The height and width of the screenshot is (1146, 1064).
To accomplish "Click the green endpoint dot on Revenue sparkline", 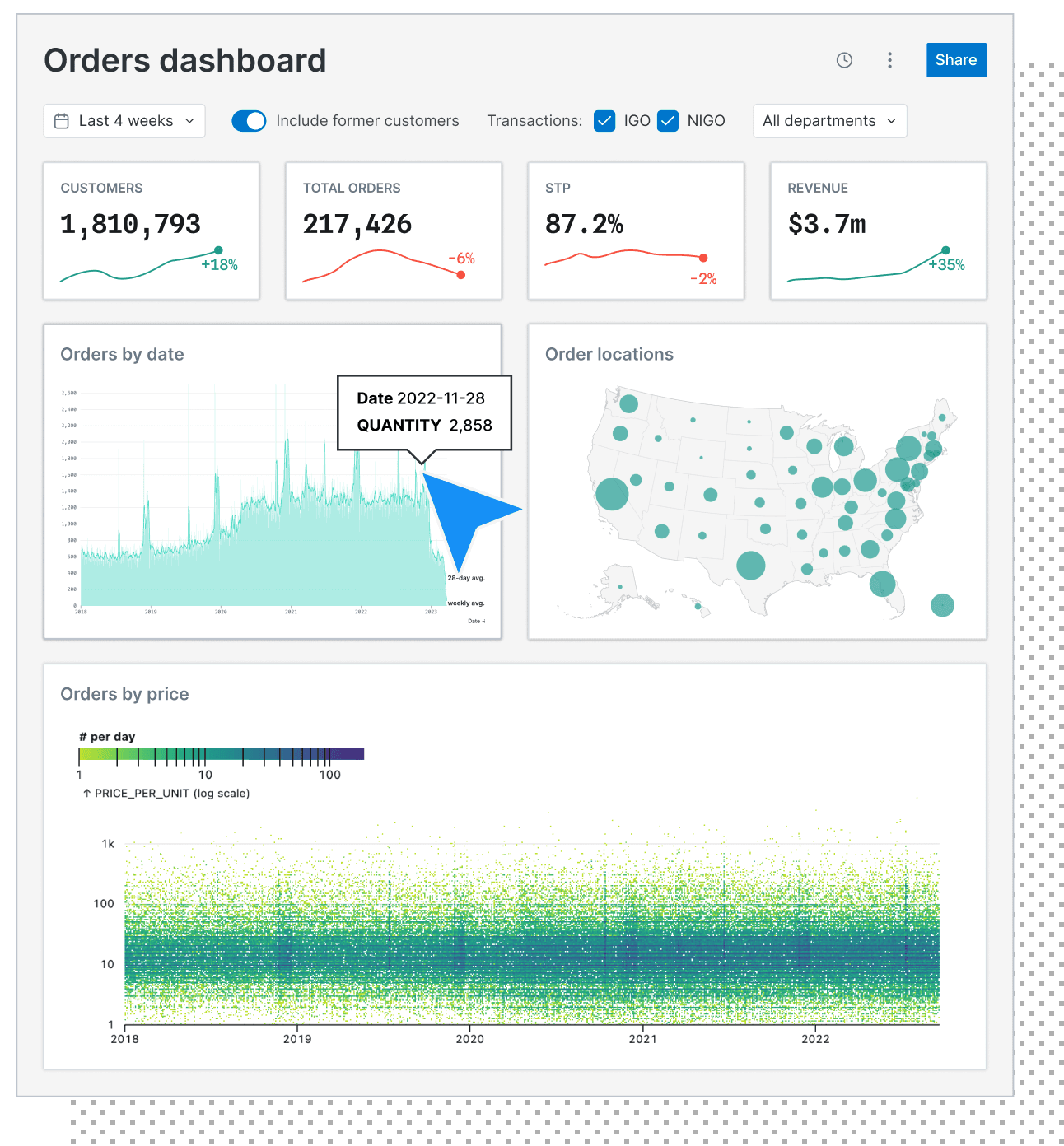I will [x=945, y=250].
